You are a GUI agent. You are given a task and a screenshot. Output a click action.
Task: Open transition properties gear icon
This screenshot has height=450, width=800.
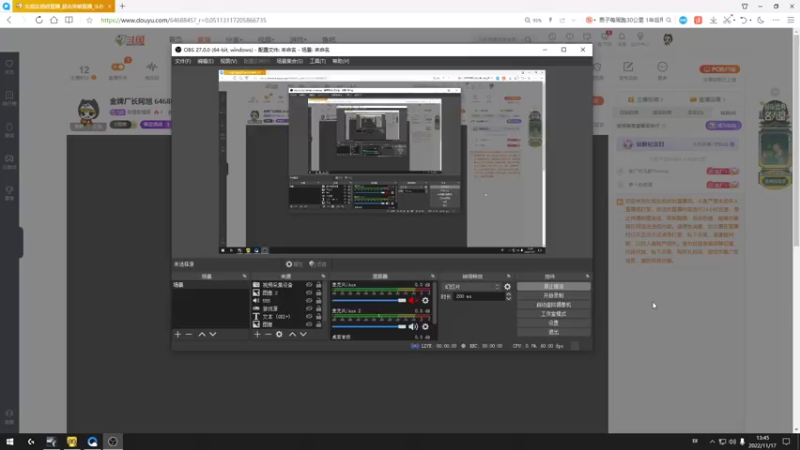[507, 287]
